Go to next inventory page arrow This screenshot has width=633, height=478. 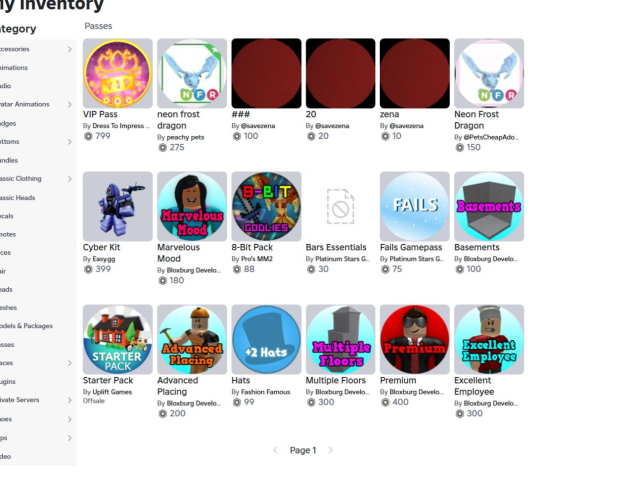(x=330, y=450)
